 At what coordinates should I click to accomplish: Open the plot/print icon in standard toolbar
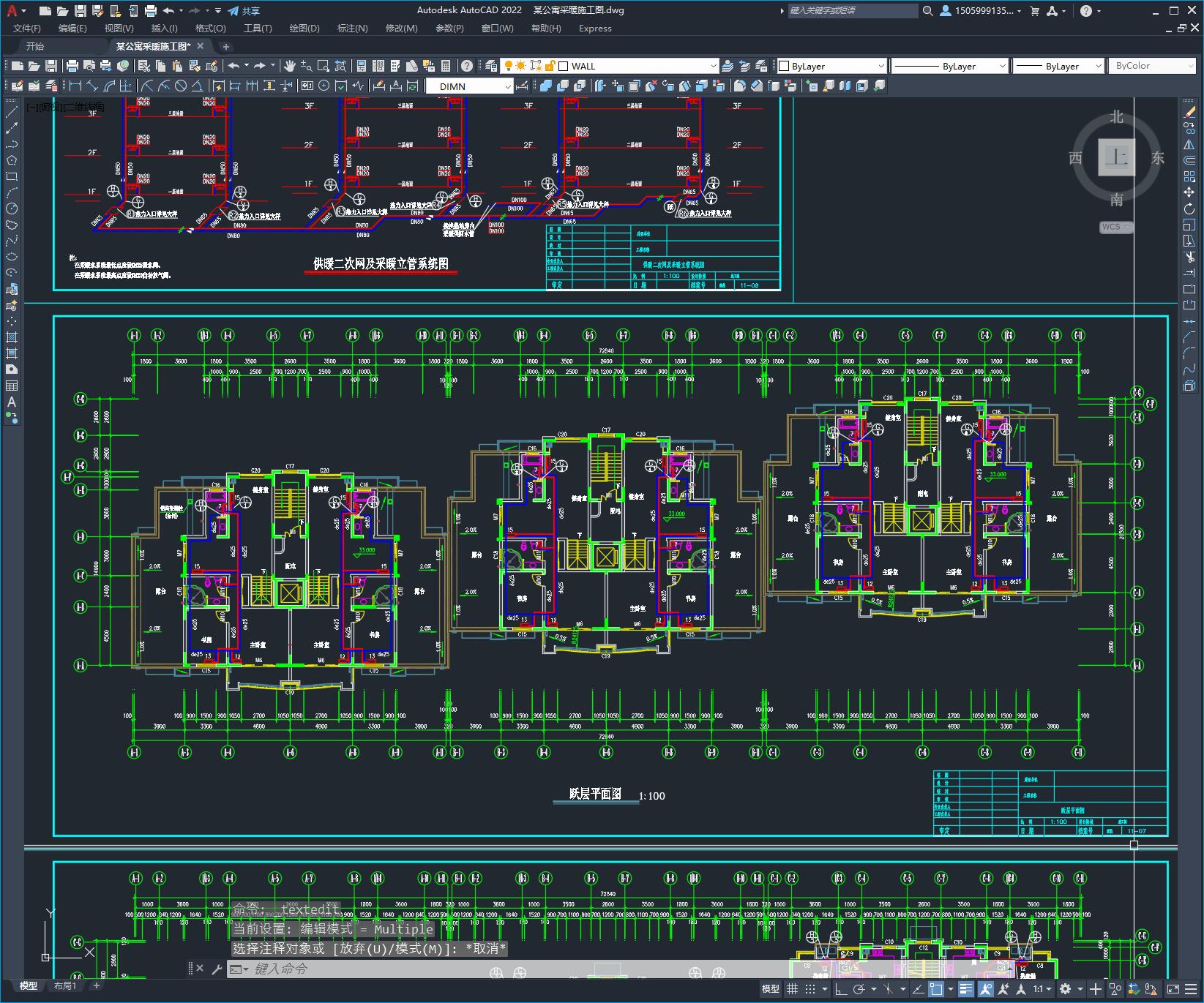coord(72,66)
